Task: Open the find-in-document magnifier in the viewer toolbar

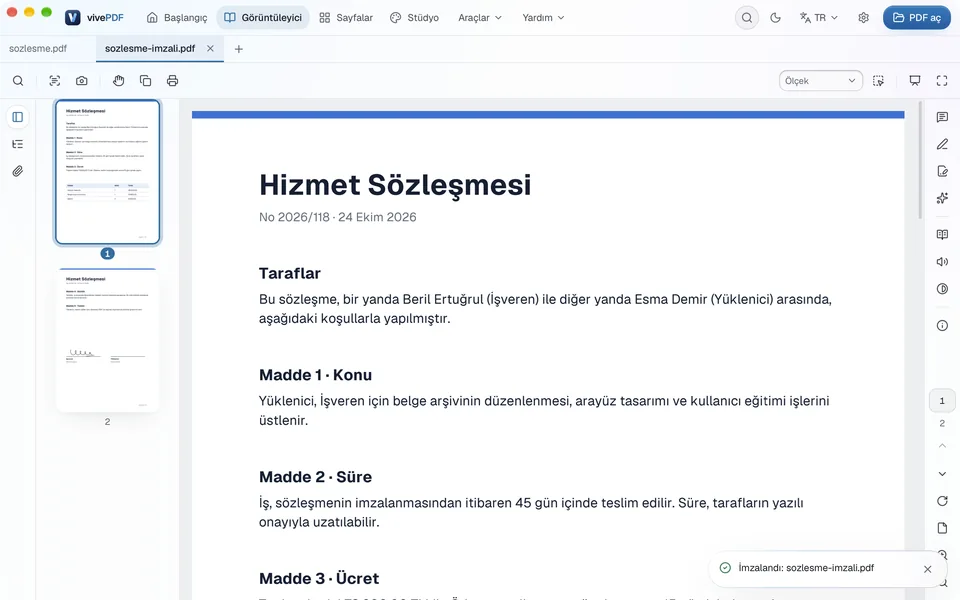Action: point(18,81)
